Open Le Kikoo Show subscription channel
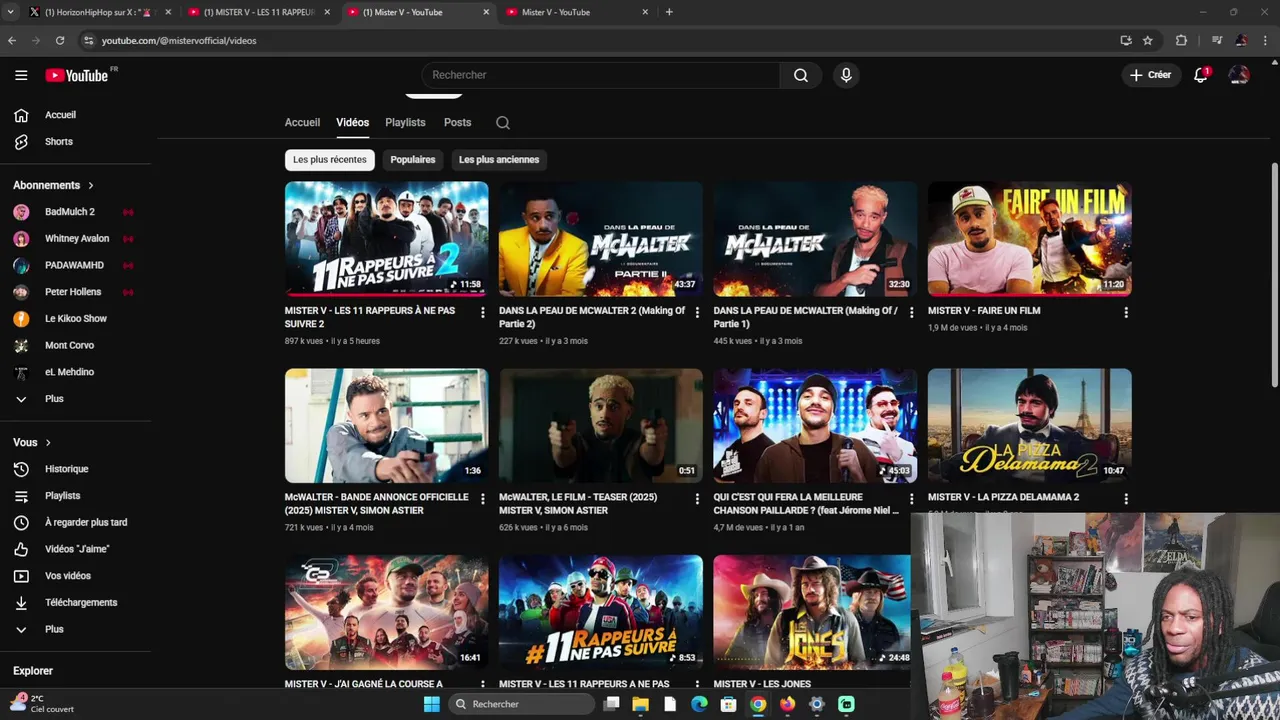1280x720 pixels. point(76,319)
